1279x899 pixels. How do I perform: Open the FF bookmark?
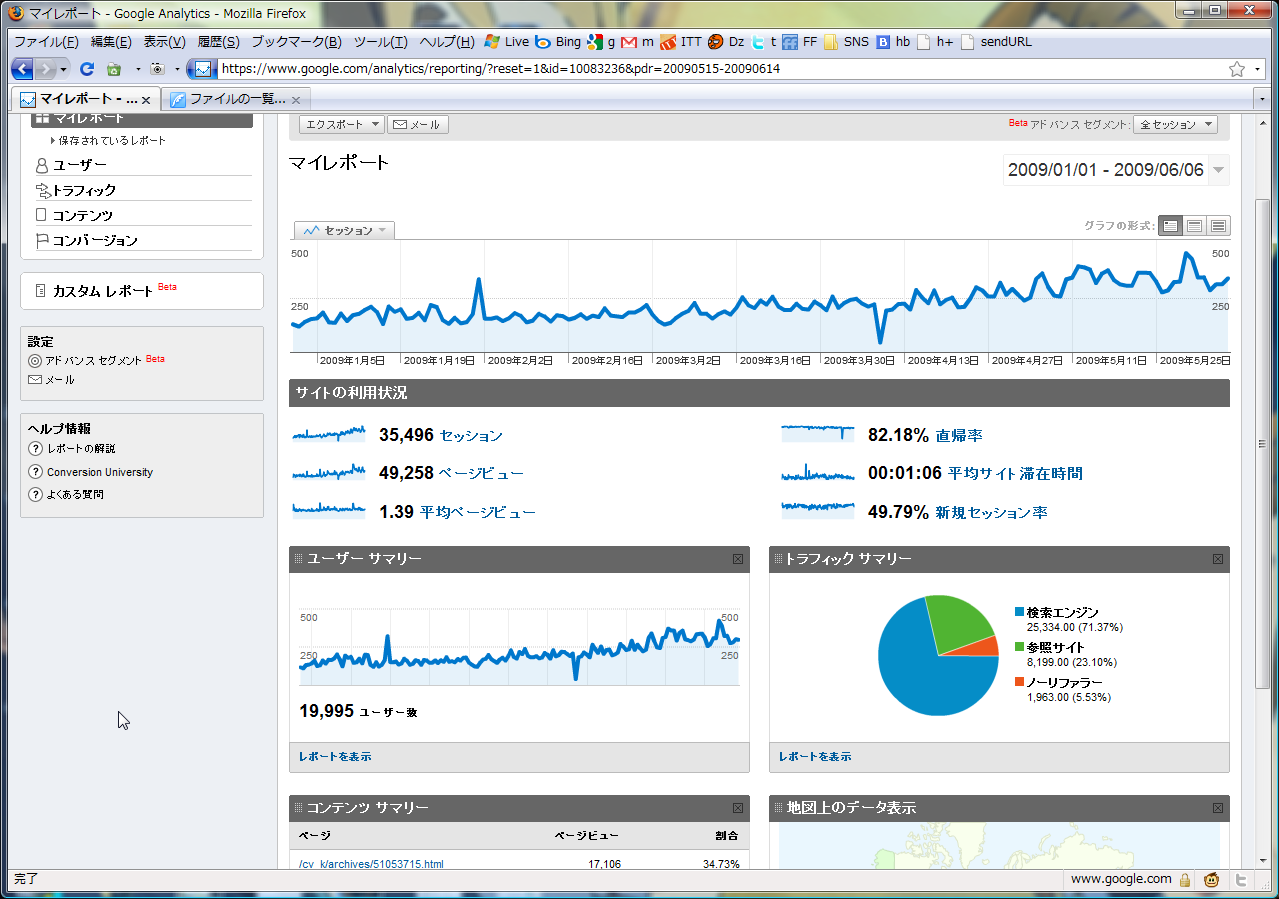(x=800, y=42)
